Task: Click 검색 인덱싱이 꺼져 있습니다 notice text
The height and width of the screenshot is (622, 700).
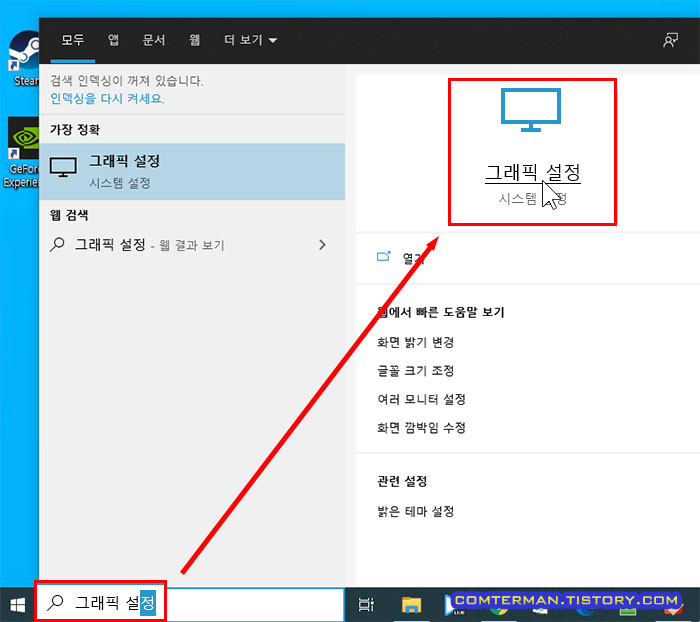Action: (126, 81)
